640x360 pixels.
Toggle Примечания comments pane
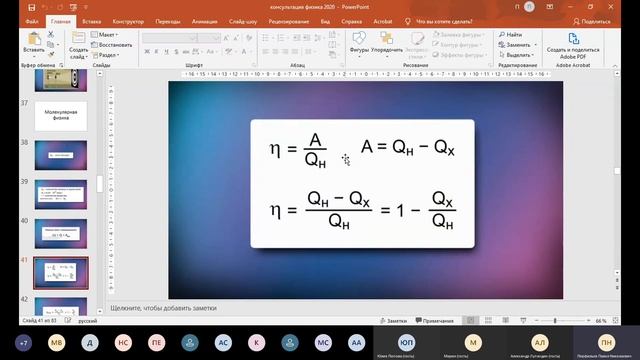point(435,321)
